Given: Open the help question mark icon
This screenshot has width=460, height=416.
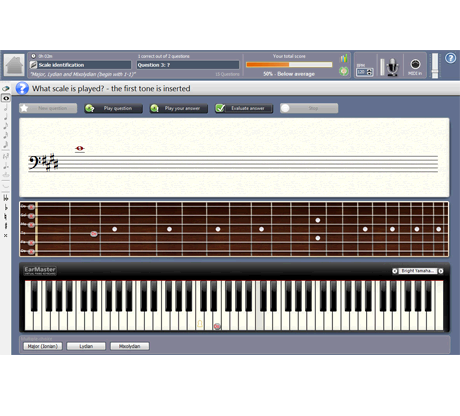Looking at the screenshot, I should 451,58.
